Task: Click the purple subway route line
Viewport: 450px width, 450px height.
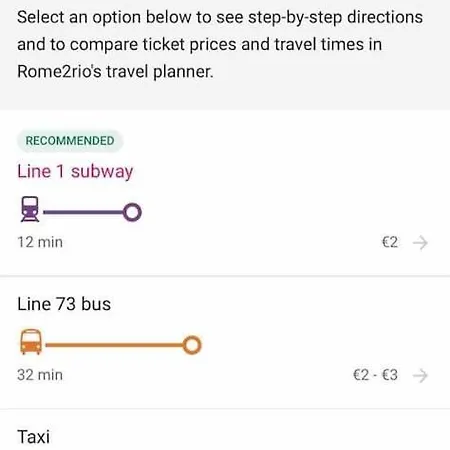Action: (83, 212)
